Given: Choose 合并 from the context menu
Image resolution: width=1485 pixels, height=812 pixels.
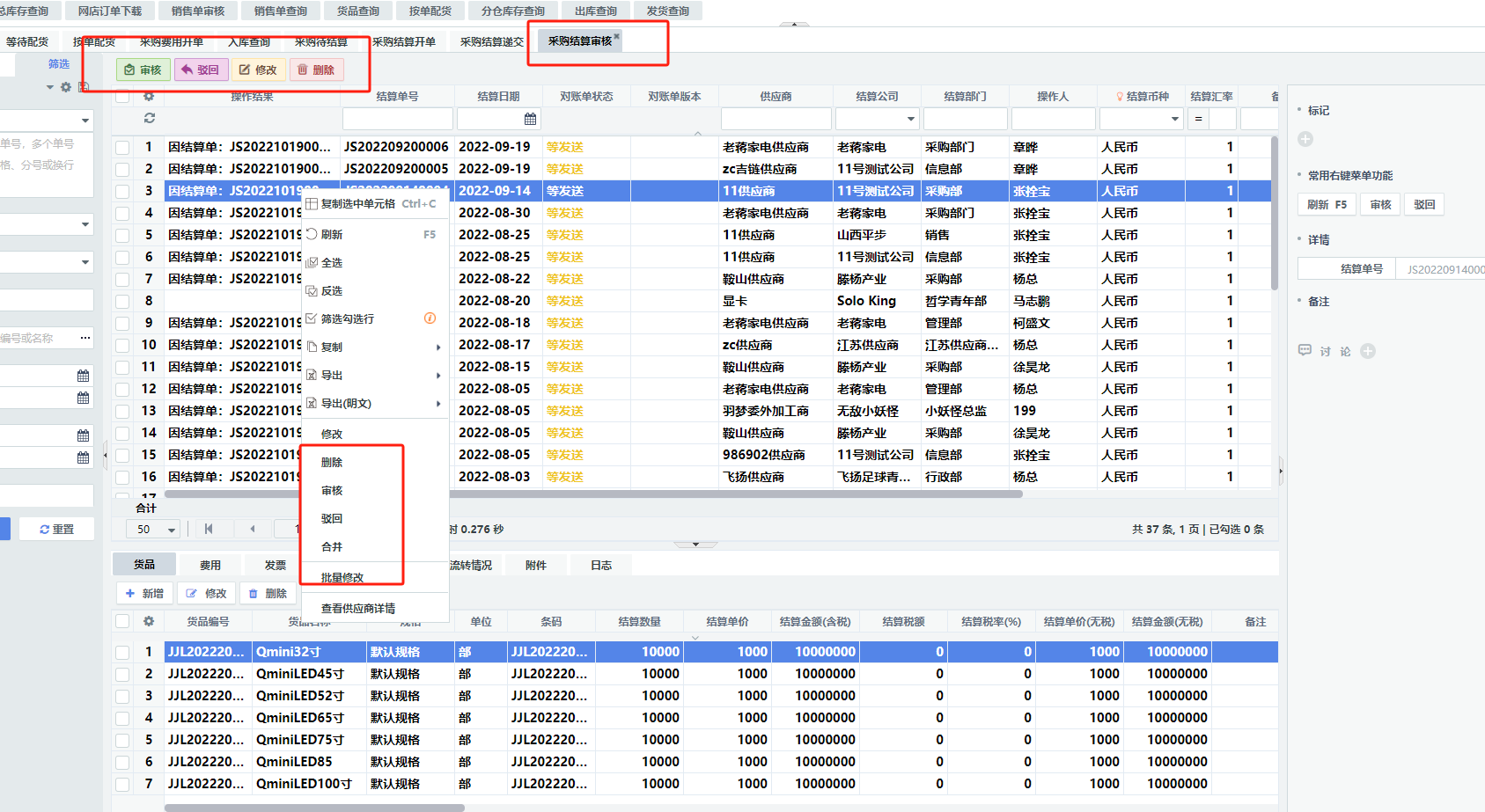Looking at the screenshot, I should click(x=332, y=546).
